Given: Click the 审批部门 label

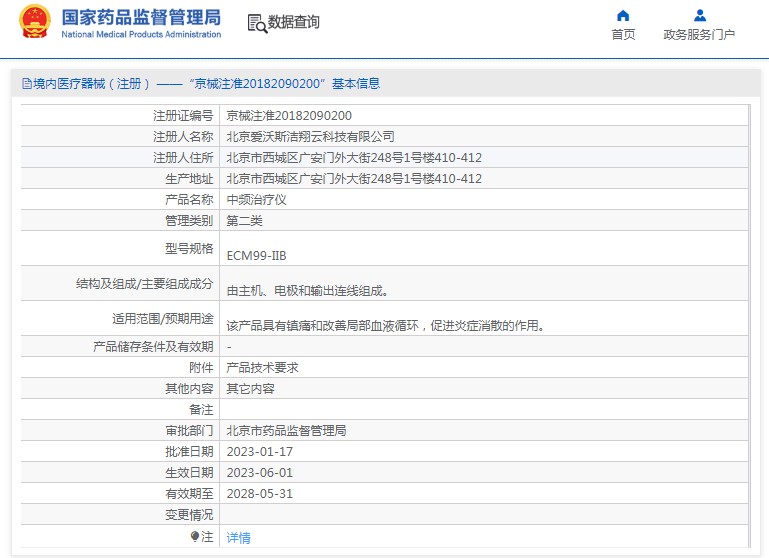Looking at the screenshot, I should (x=189, y=431).
